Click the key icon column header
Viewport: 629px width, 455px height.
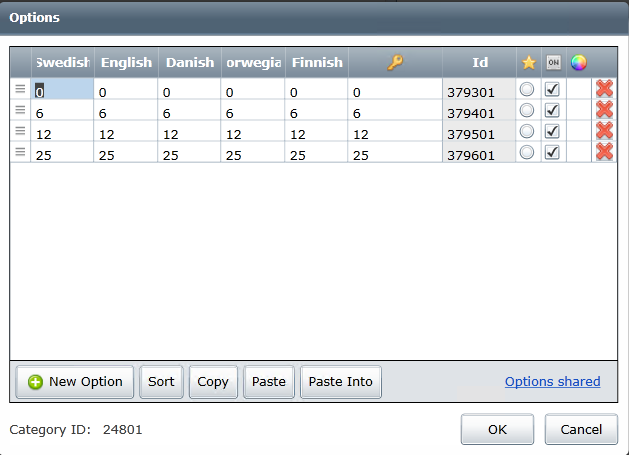click(395, 62)
